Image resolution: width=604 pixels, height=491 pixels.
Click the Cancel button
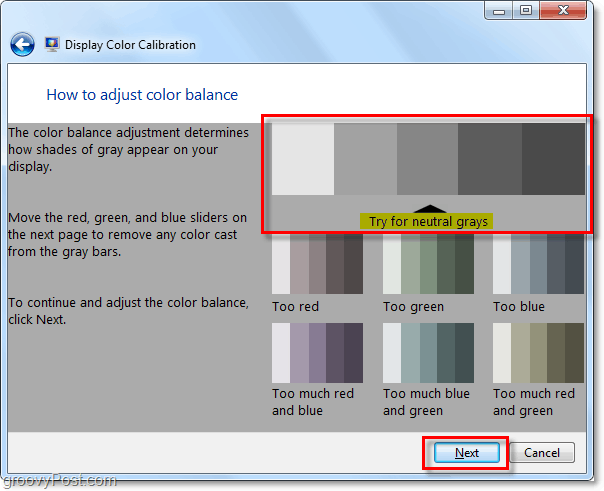pos(542,453)
